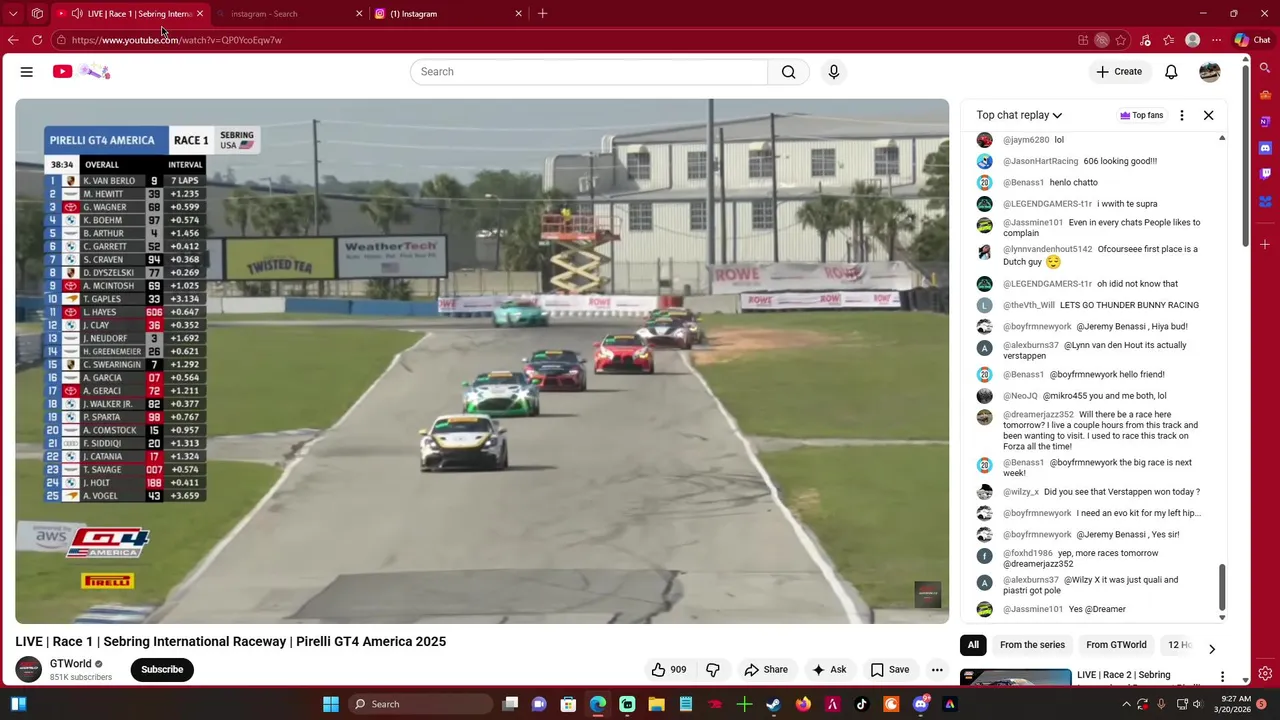Open Edge settings and more menu
The height and width of the screenshot is (720, 1280).
1216,40
